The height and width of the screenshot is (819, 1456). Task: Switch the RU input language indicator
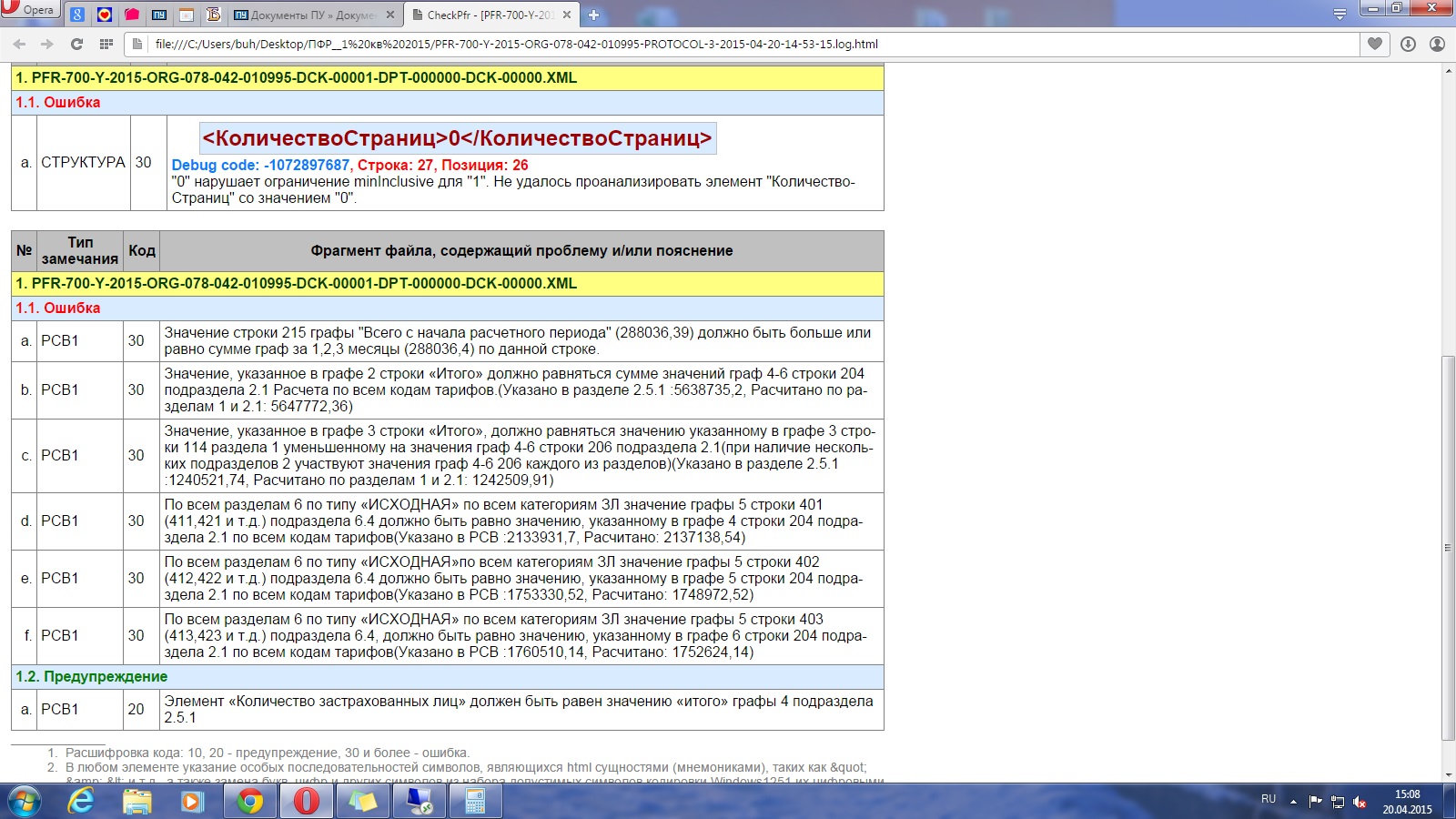click(x=1268, y=799)
